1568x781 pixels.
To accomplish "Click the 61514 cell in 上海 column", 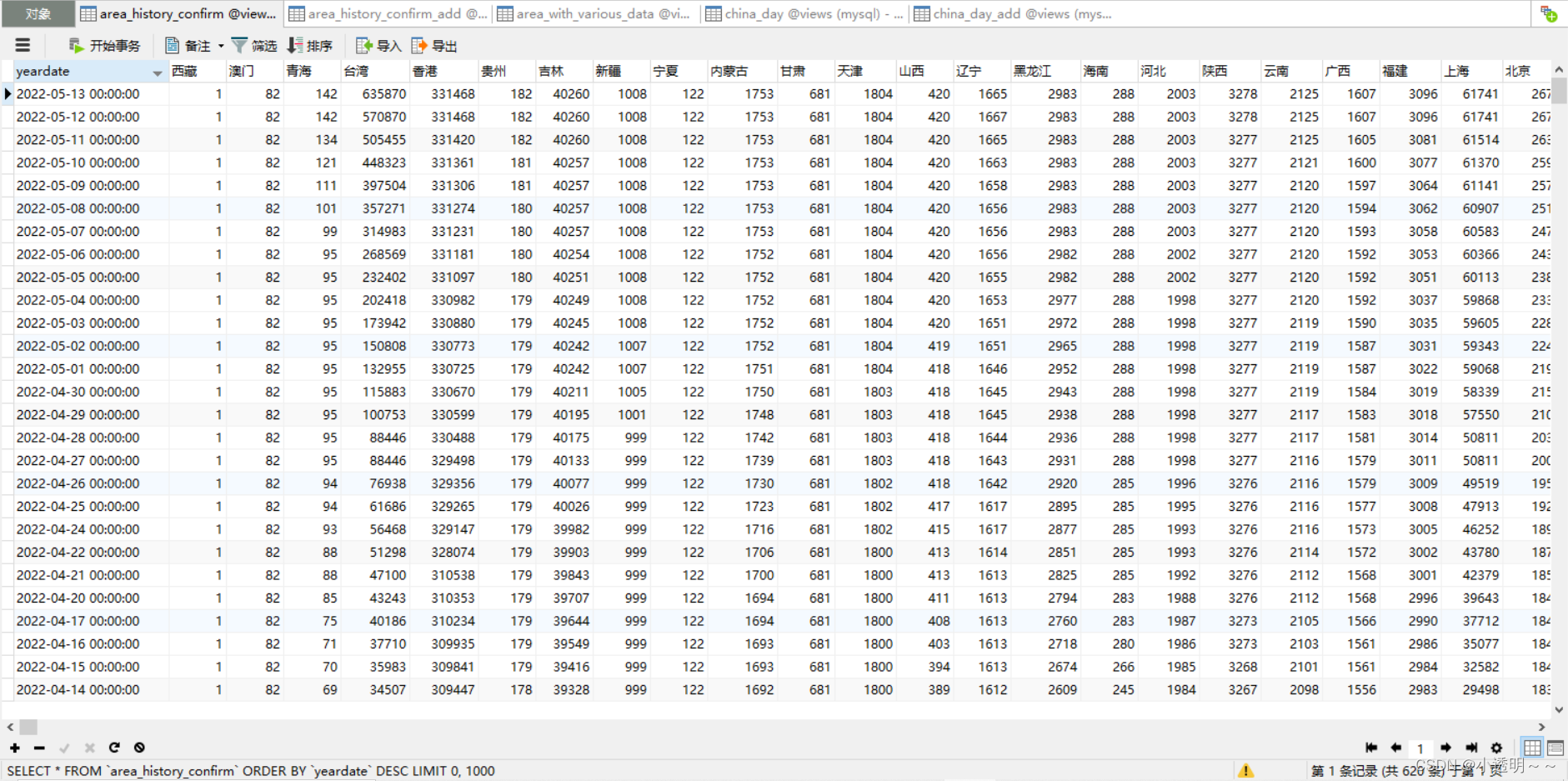I will click(1471, 140).
